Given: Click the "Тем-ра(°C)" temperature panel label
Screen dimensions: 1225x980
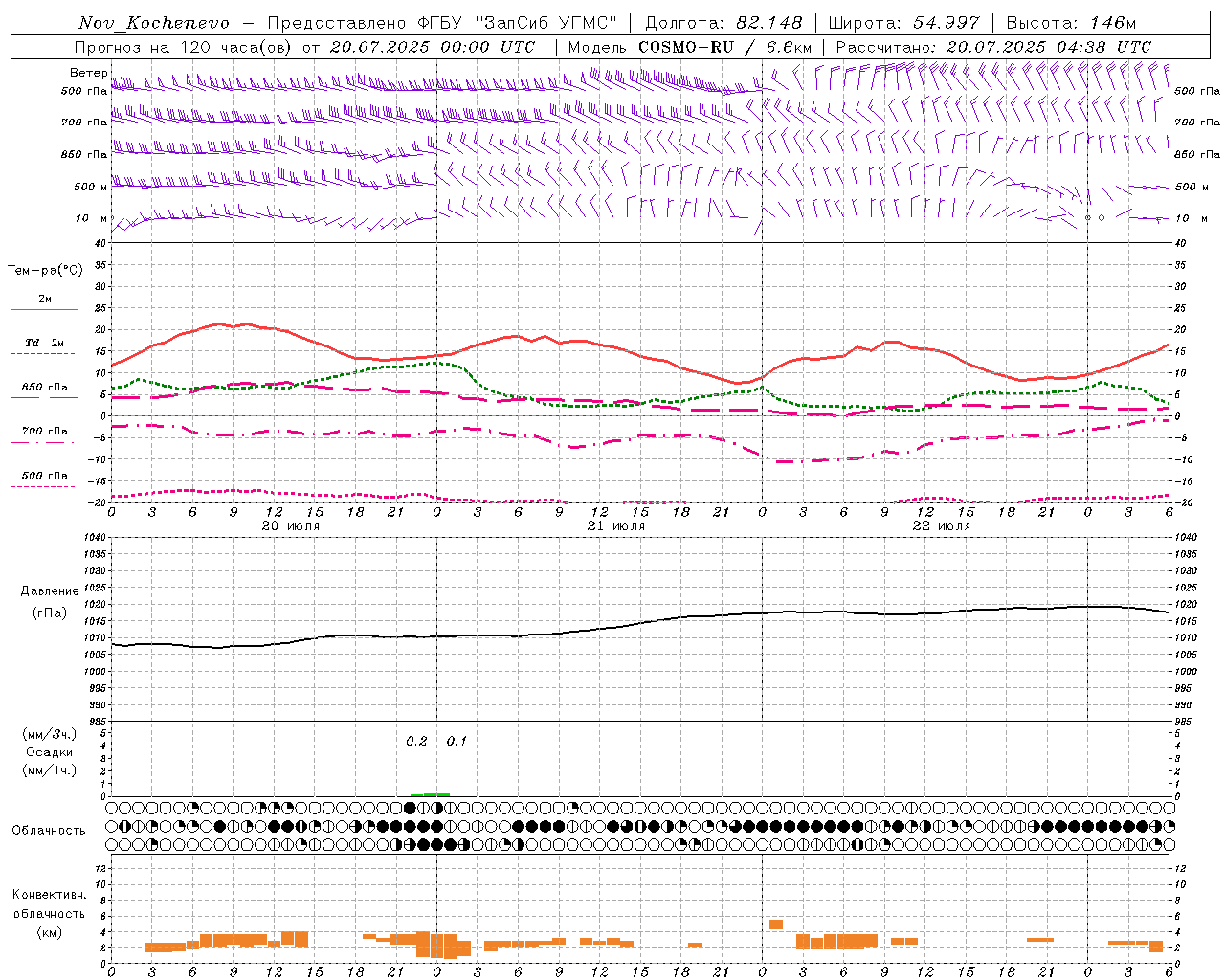Looking at the screenshot, I should (45, 271).
